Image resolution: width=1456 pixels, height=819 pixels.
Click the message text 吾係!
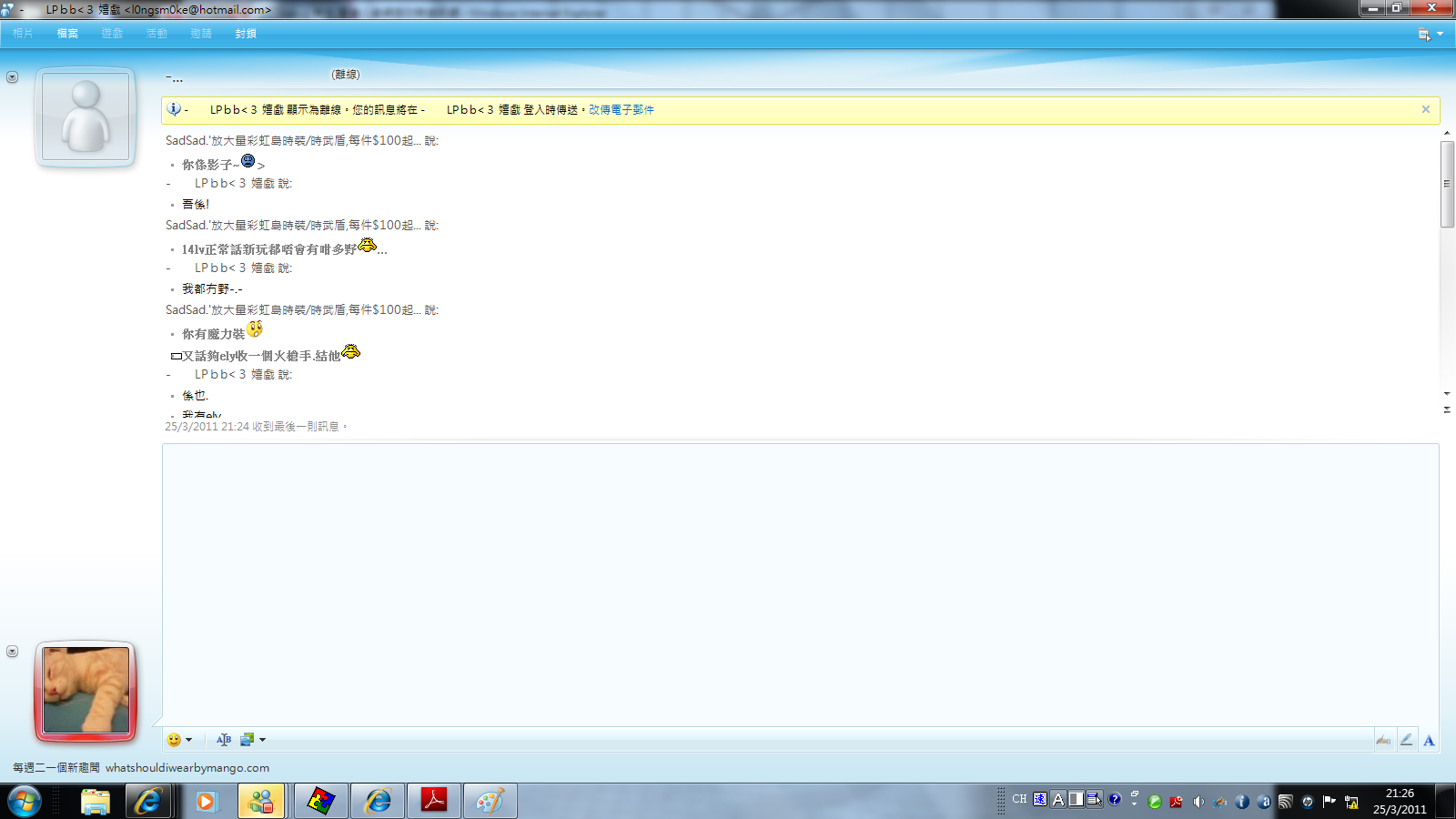coord(196,205)
